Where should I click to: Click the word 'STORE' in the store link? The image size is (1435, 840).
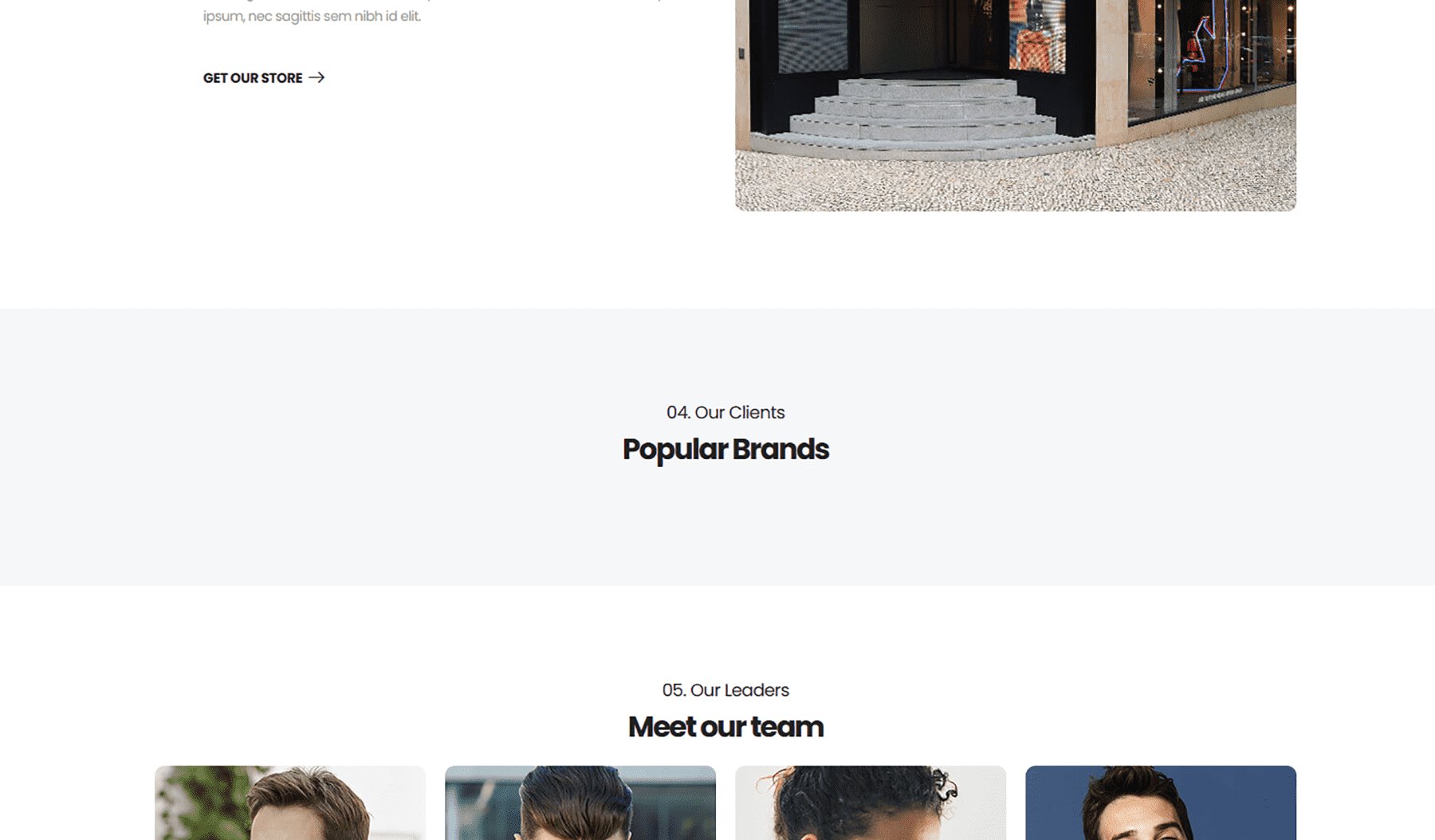tap(281, 78)
